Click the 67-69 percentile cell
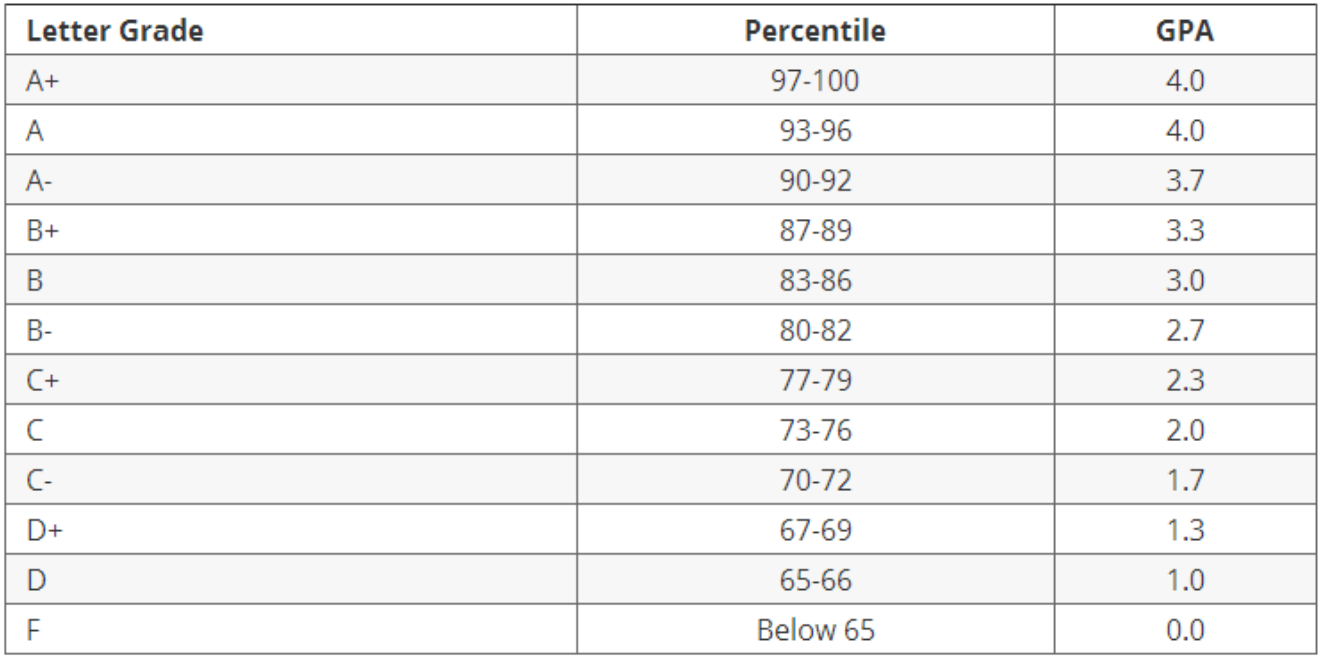This screenshot has height=660, width=1326. [x=815, y=531]
